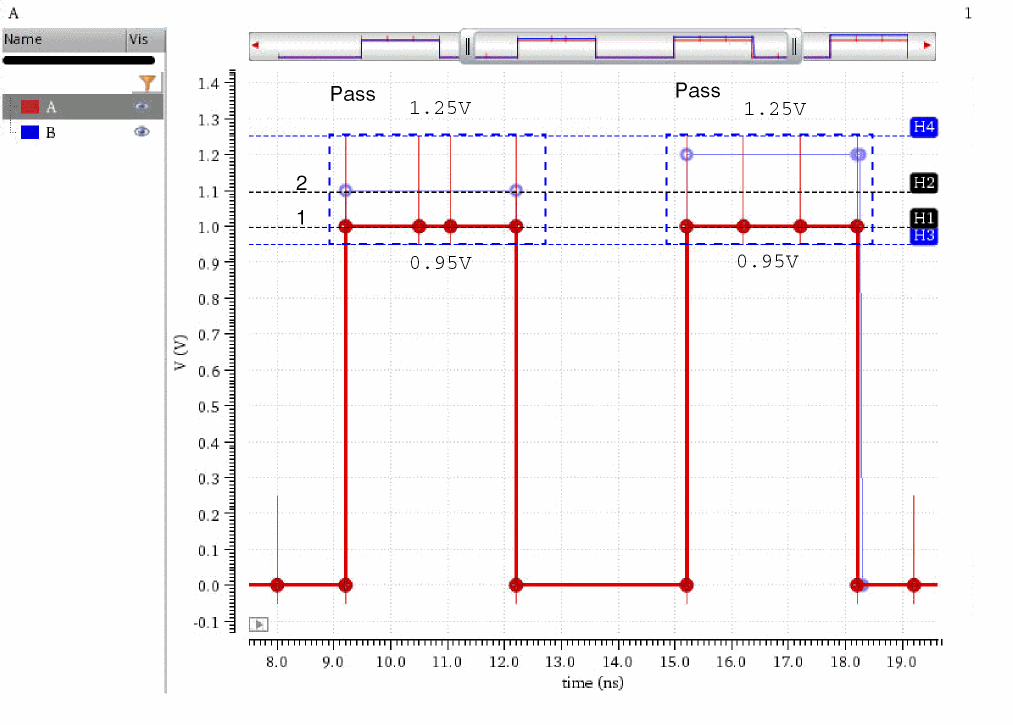This screenshot has width=1013, height=725.
Task: Click the time (ns) axis label
Action: click(x=592, y=682)
